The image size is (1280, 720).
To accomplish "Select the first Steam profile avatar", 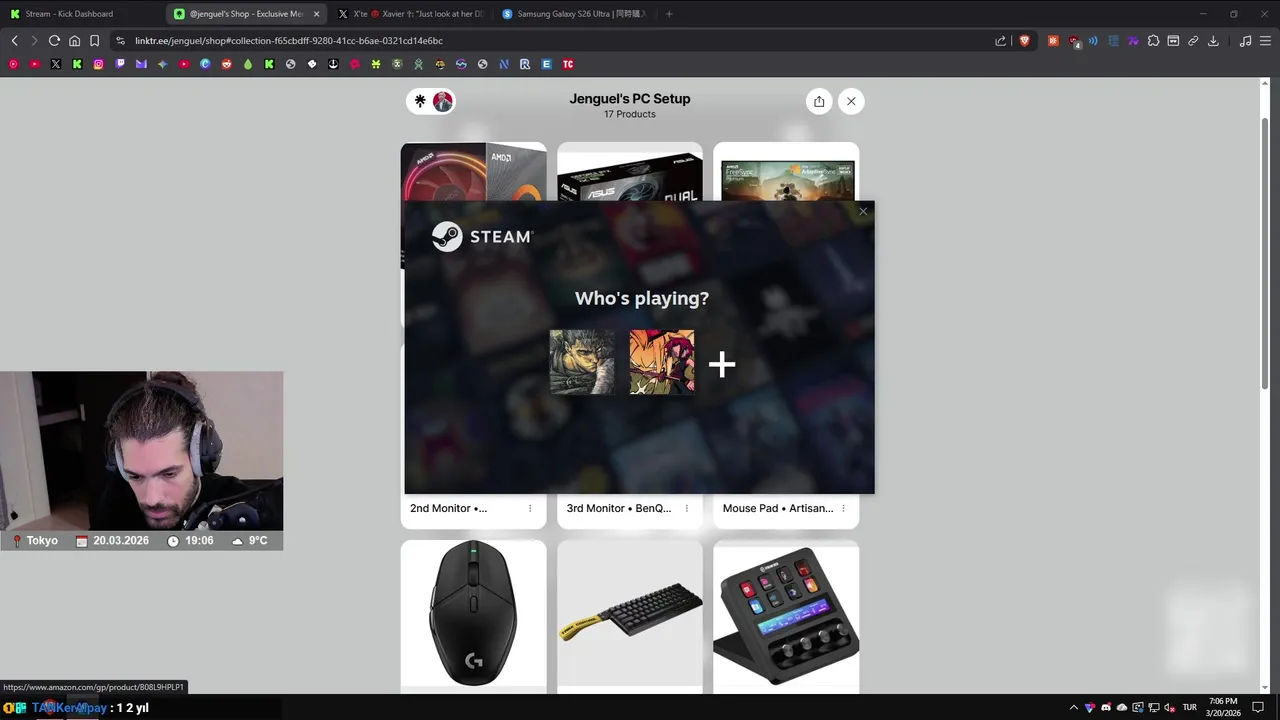I will tap(582, 362).
